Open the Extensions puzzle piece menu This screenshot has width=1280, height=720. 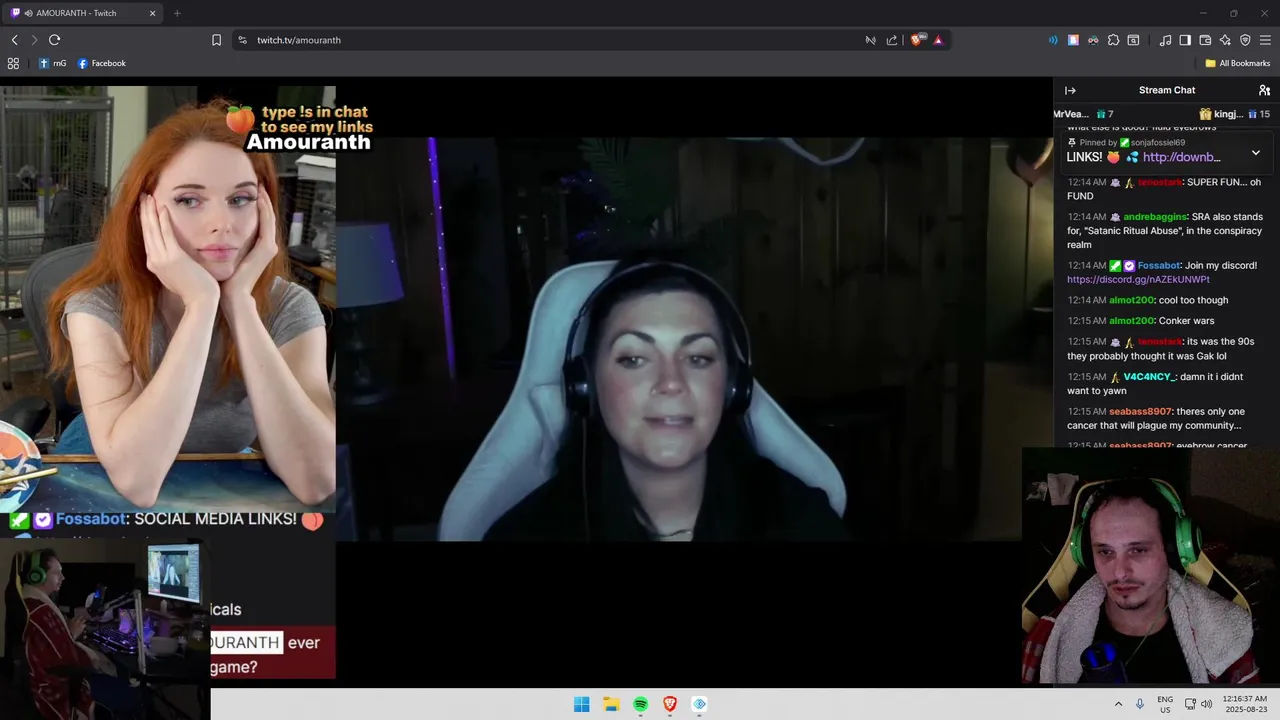coord(1113,40)
